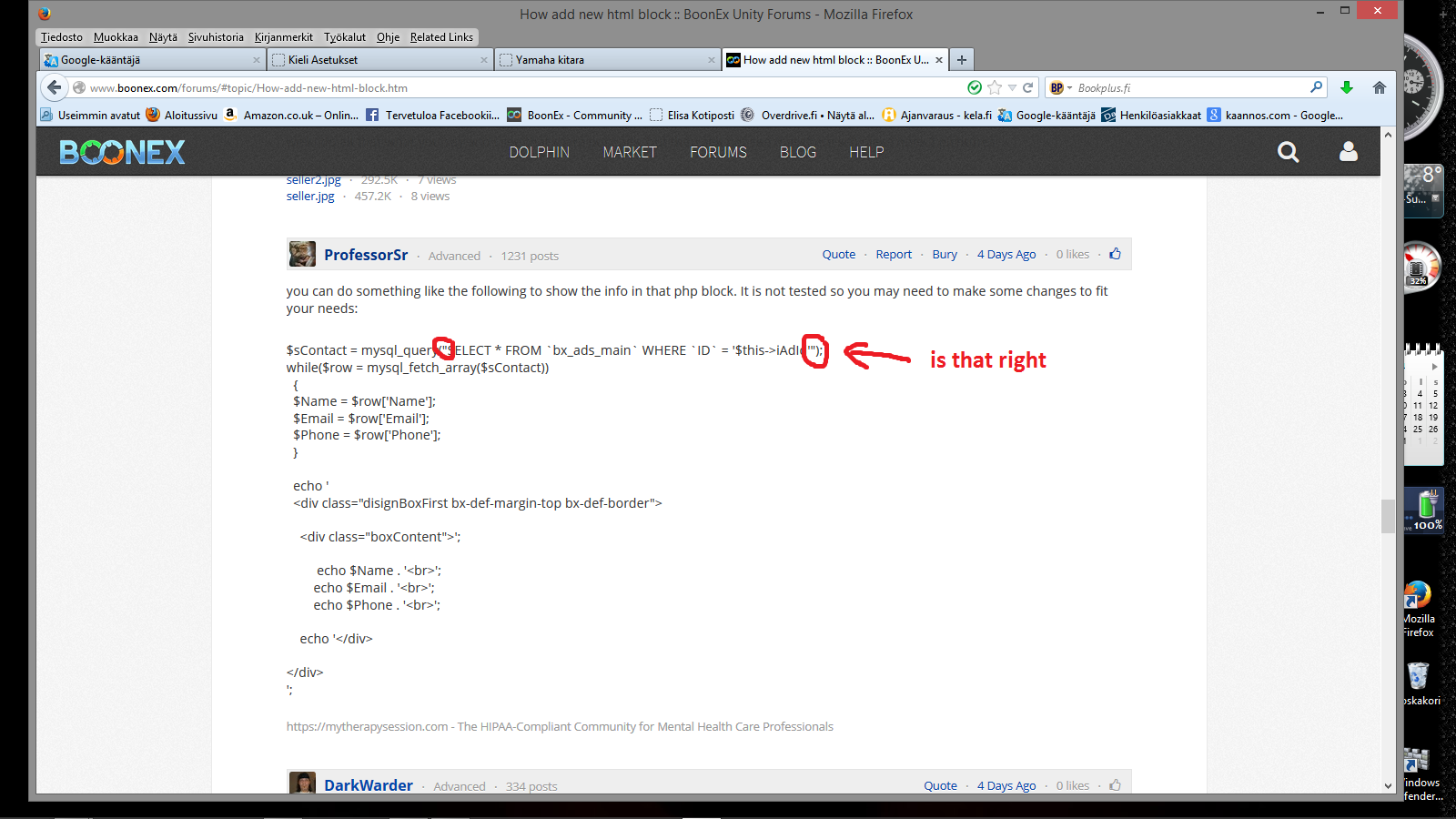
Task: Go back to the previous page
Action: point(55,88)
